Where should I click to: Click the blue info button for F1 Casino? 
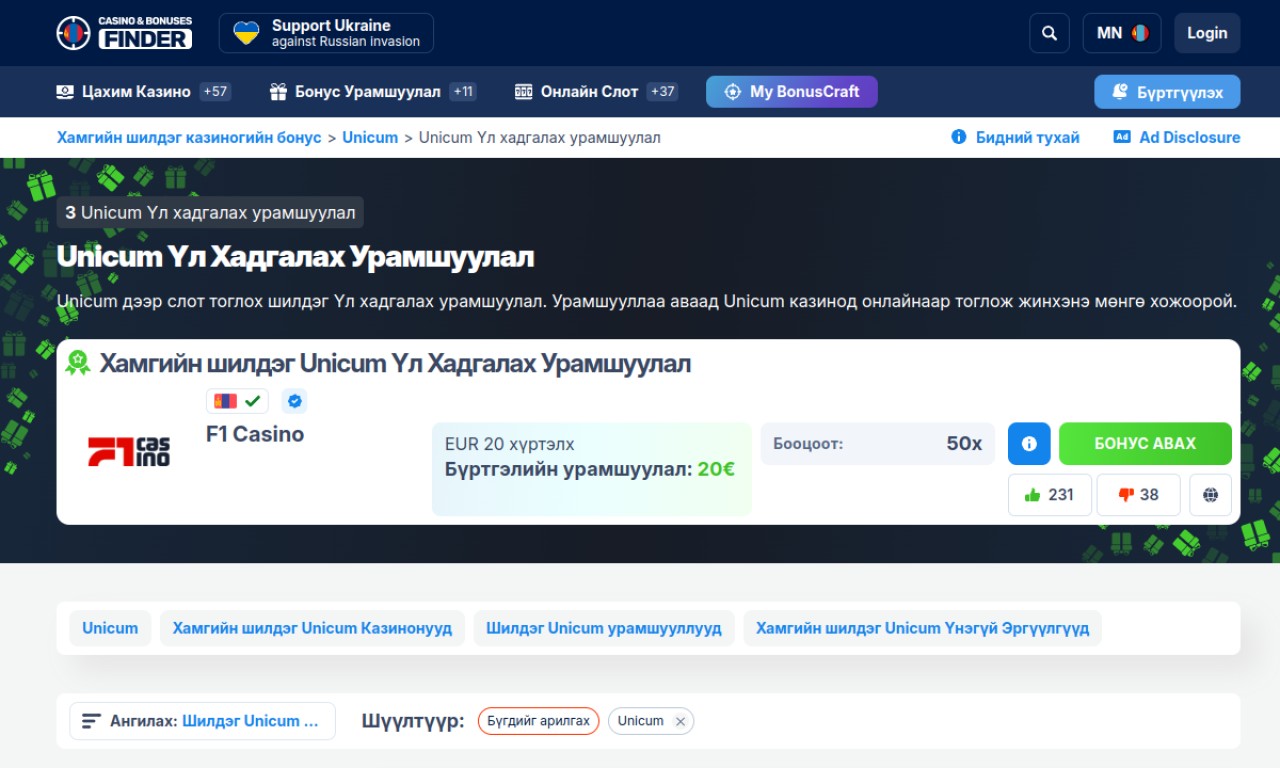[x=1029, y=444]
